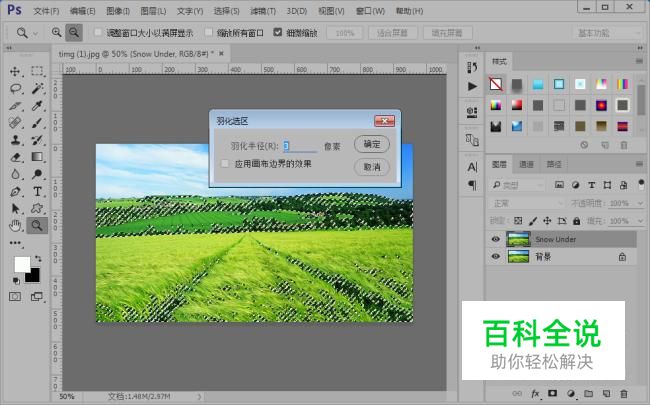
Task: Select the Rectangular Marquee tool
Action: (x=37, y=71)
